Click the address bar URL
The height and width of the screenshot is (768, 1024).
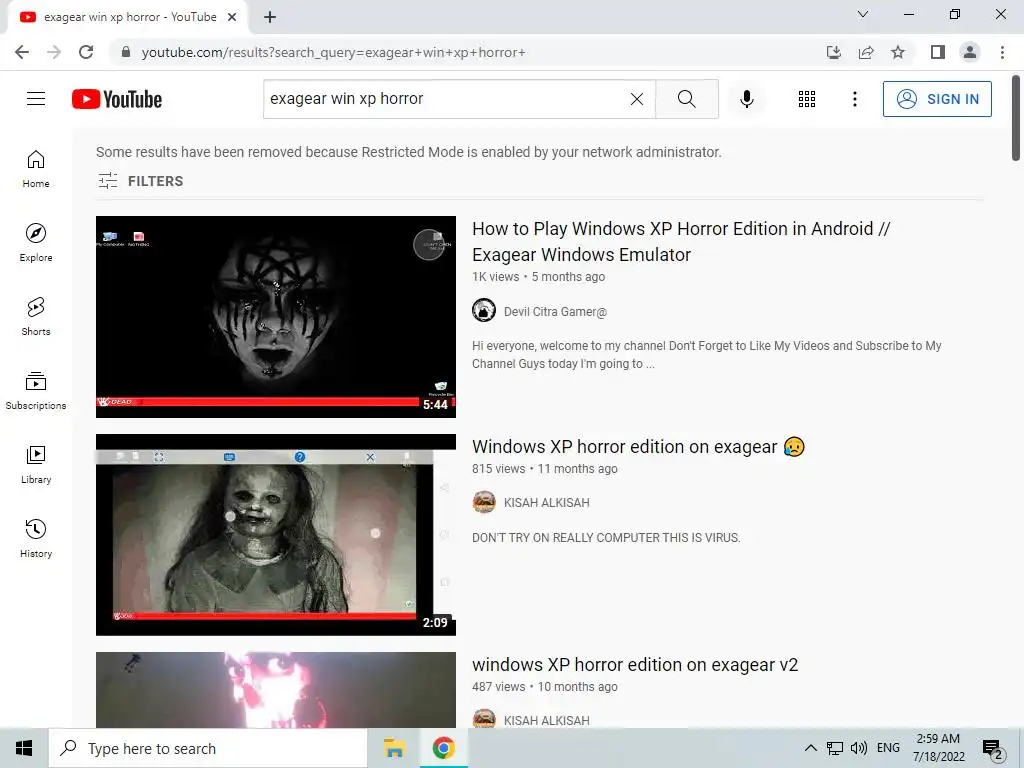(333, 52)
